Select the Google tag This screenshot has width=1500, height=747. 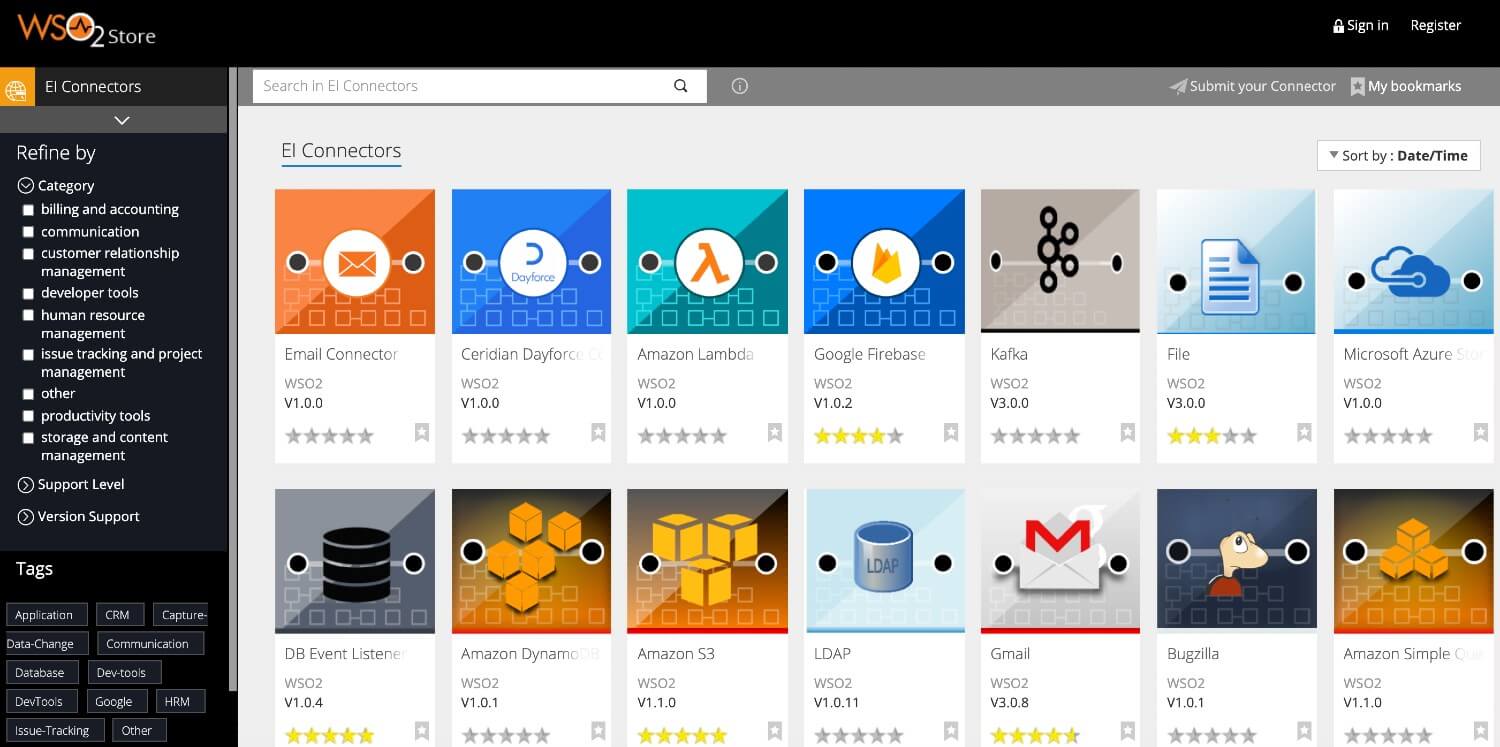(x=117, y=702)
